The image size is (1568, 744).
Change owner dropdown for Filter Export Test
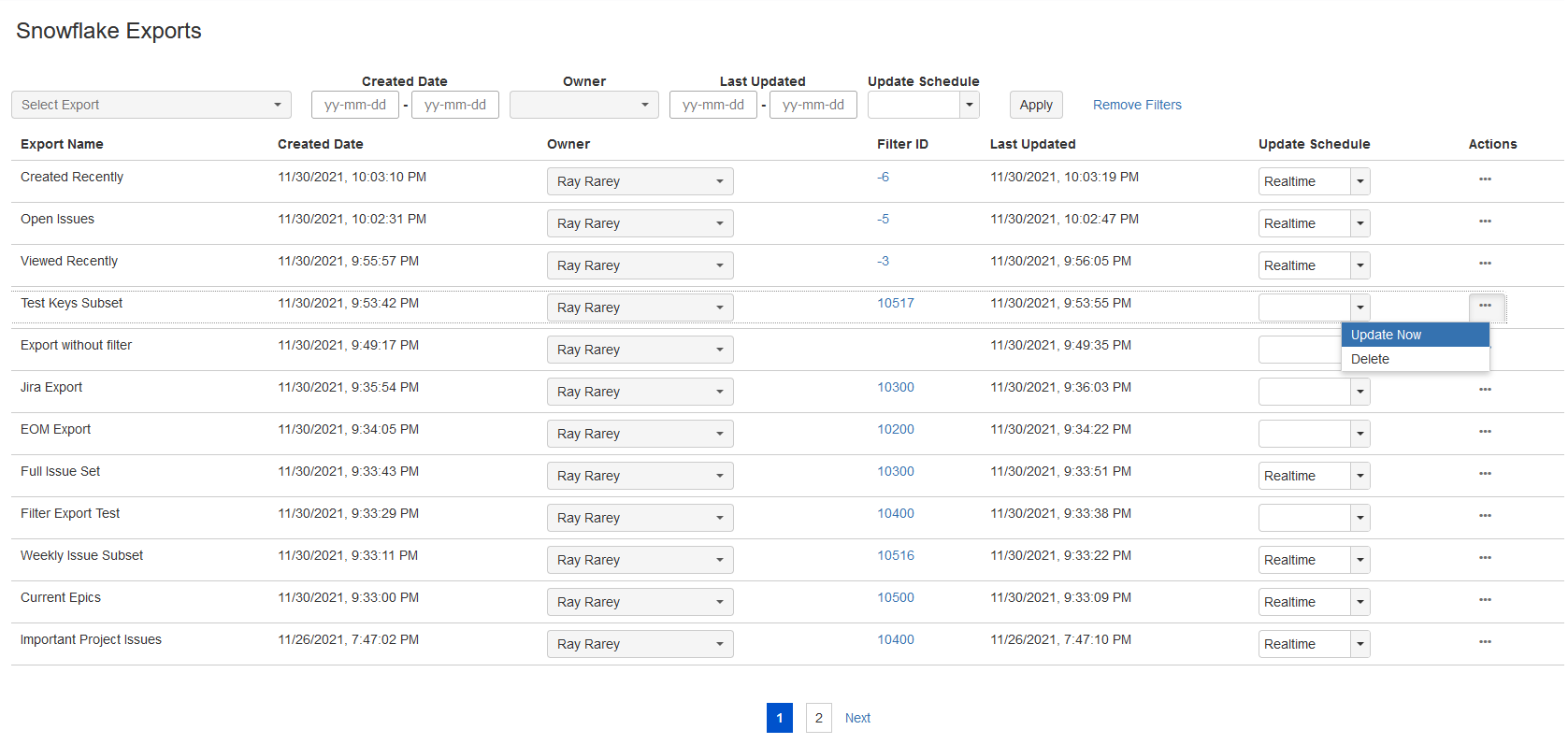(x=640, y=518)
